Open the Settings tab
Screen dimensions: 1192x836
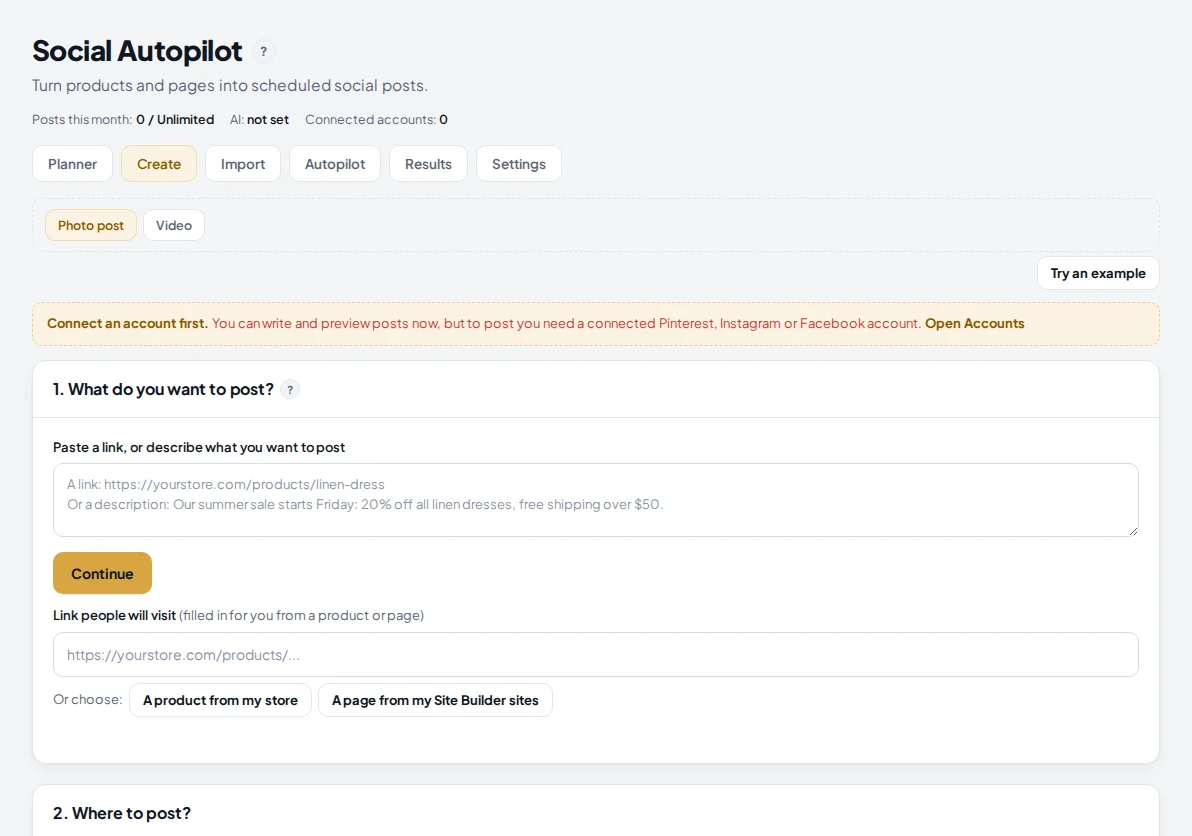coord(518,164)
